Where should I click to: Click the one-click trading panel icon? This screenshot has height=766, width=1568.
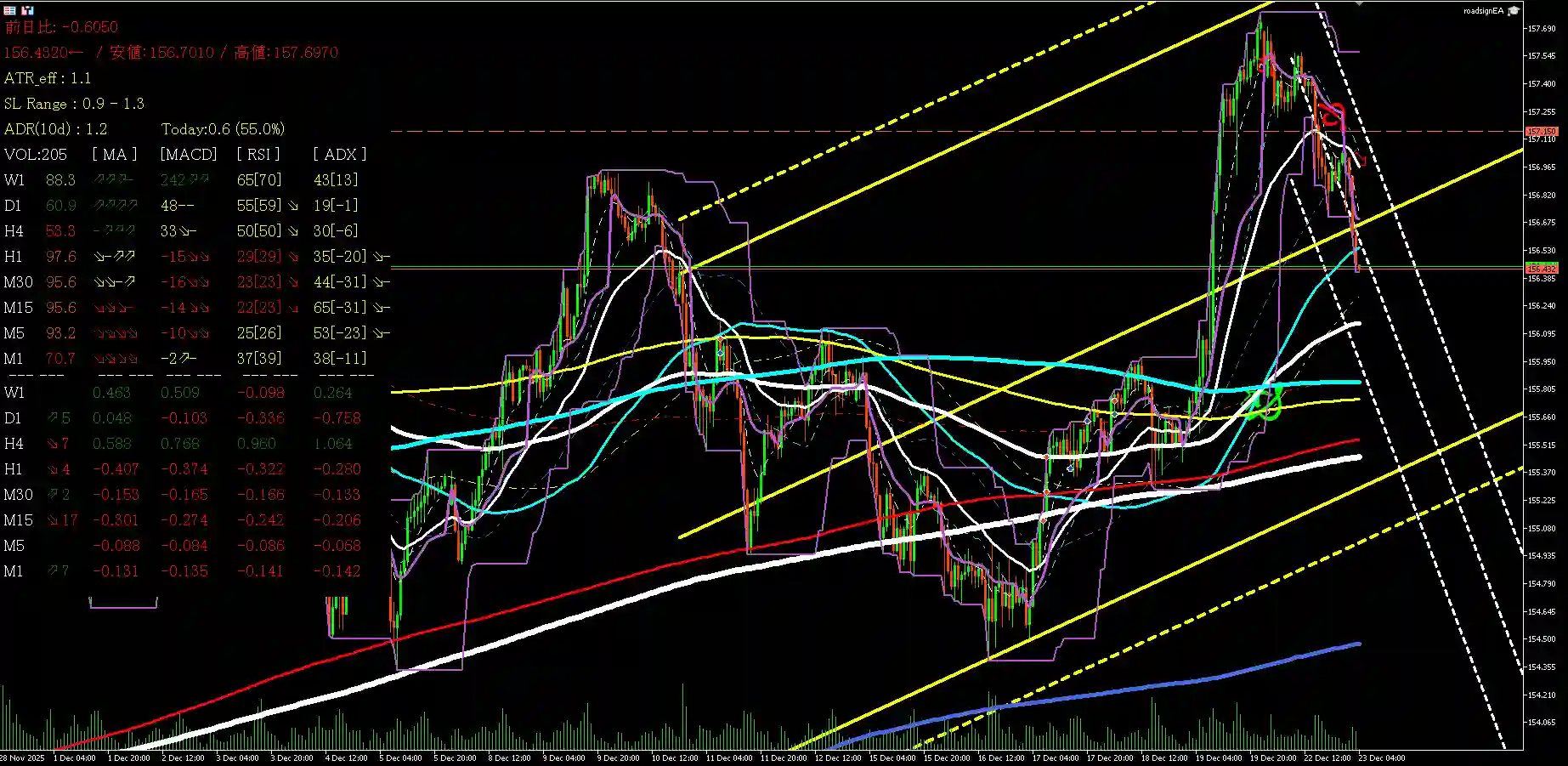coord(9,10)
